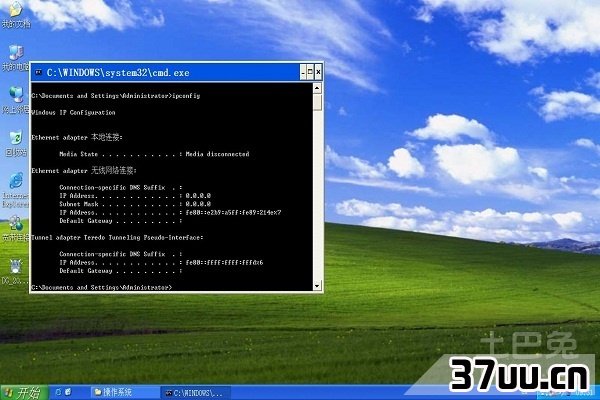Maximize the cmd.exe window
The image size is (600, 400).
[310, 72]
